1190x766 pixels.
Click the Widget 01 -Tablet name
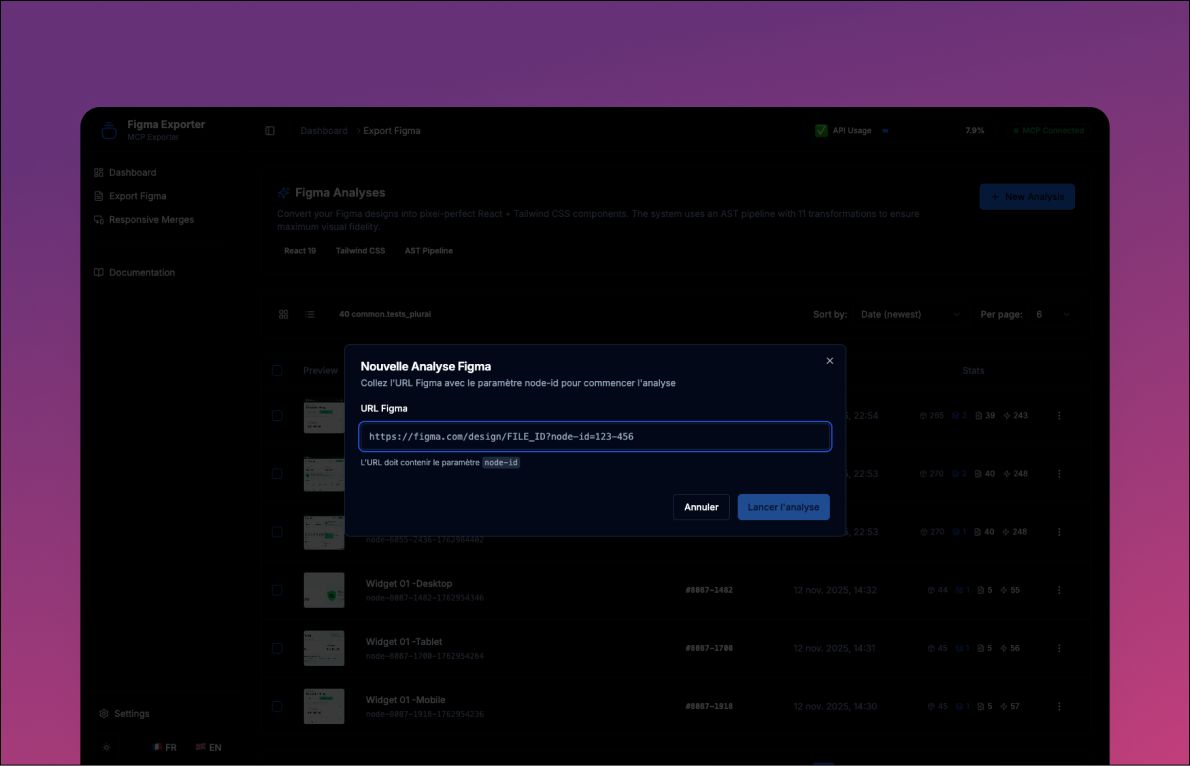404,642
